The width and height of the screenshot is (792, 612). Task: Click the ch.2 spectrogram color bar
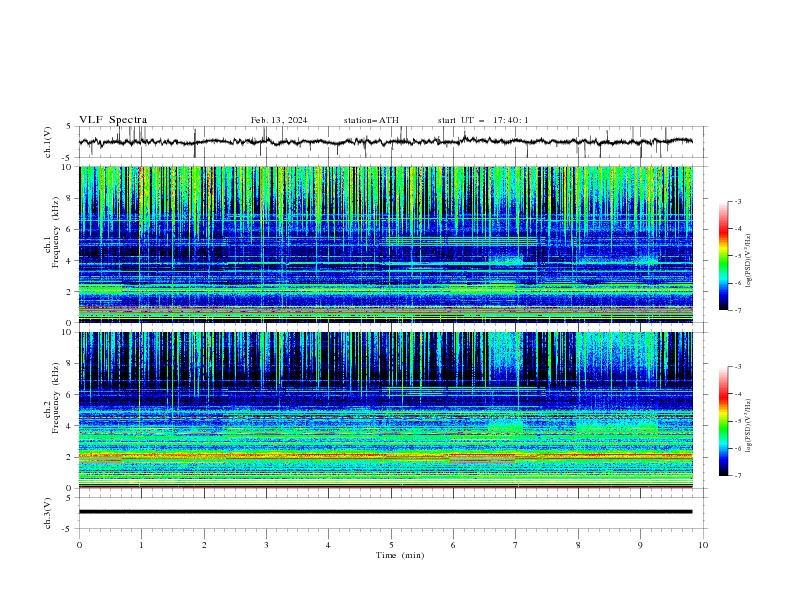click(x=723, y=421)
